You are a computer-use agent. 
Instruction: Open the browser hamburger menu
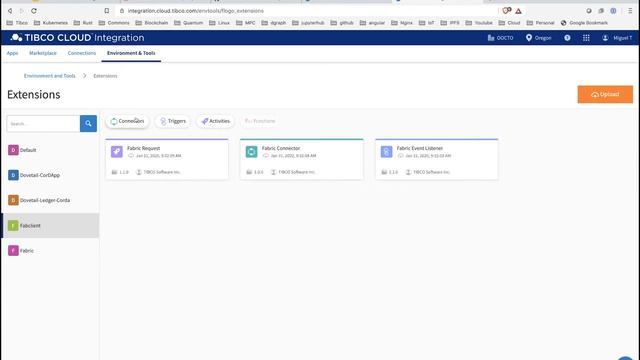pyautogui.click(x=630, y=11)
